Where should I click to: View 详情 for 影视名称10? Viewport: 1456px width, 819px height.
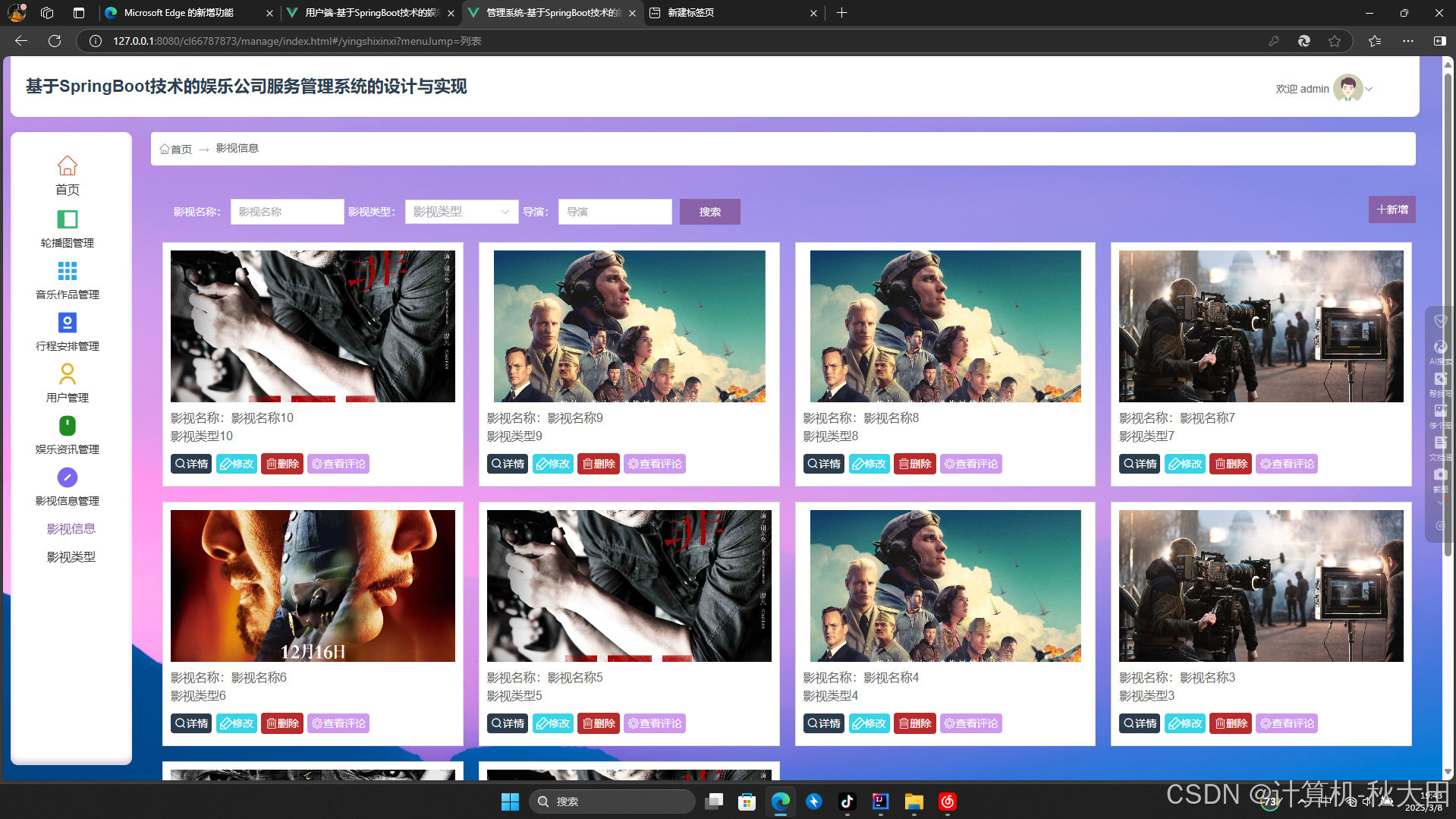click(x=191, y=464)
